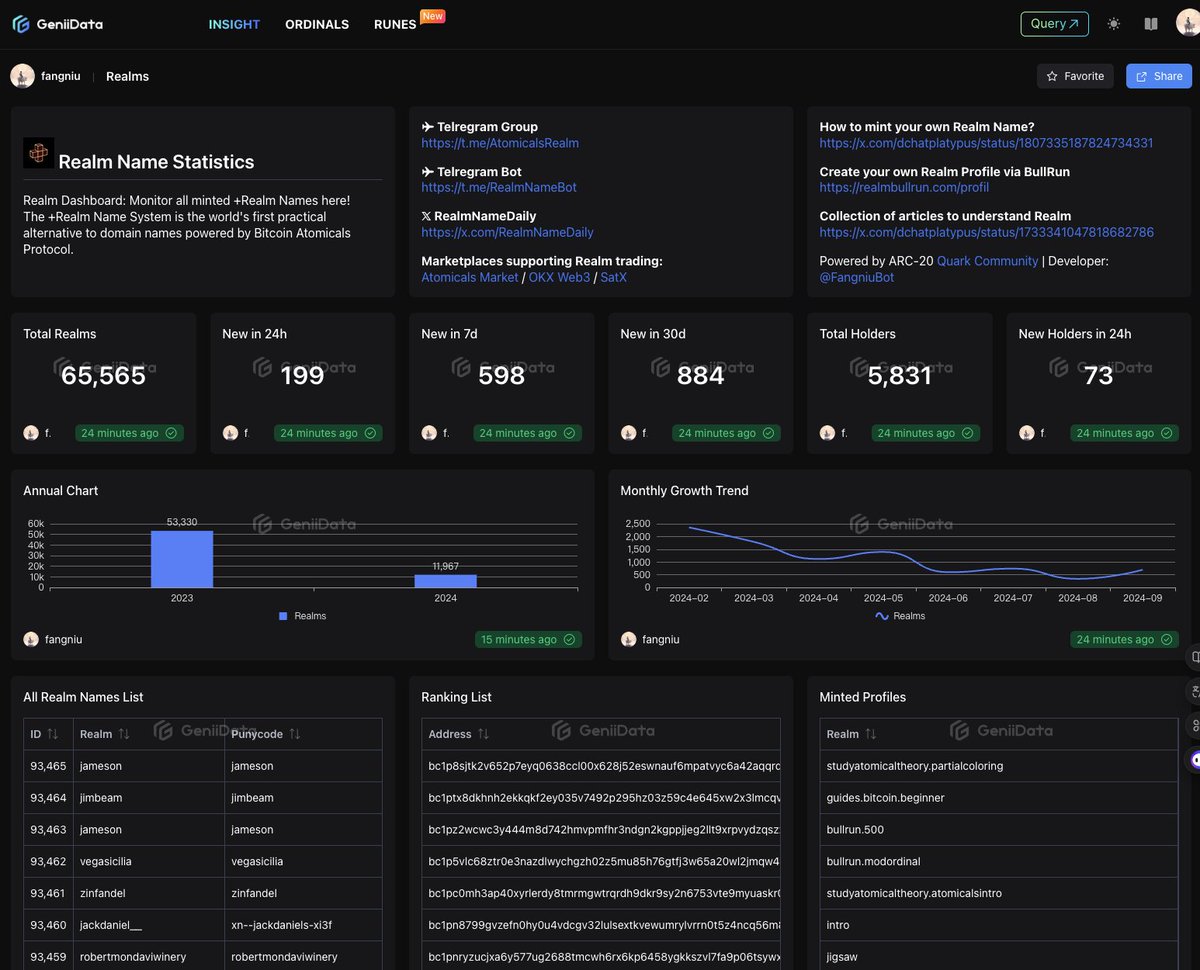Select robertmondaviwinery realm cell

click(x=148, y=957)
